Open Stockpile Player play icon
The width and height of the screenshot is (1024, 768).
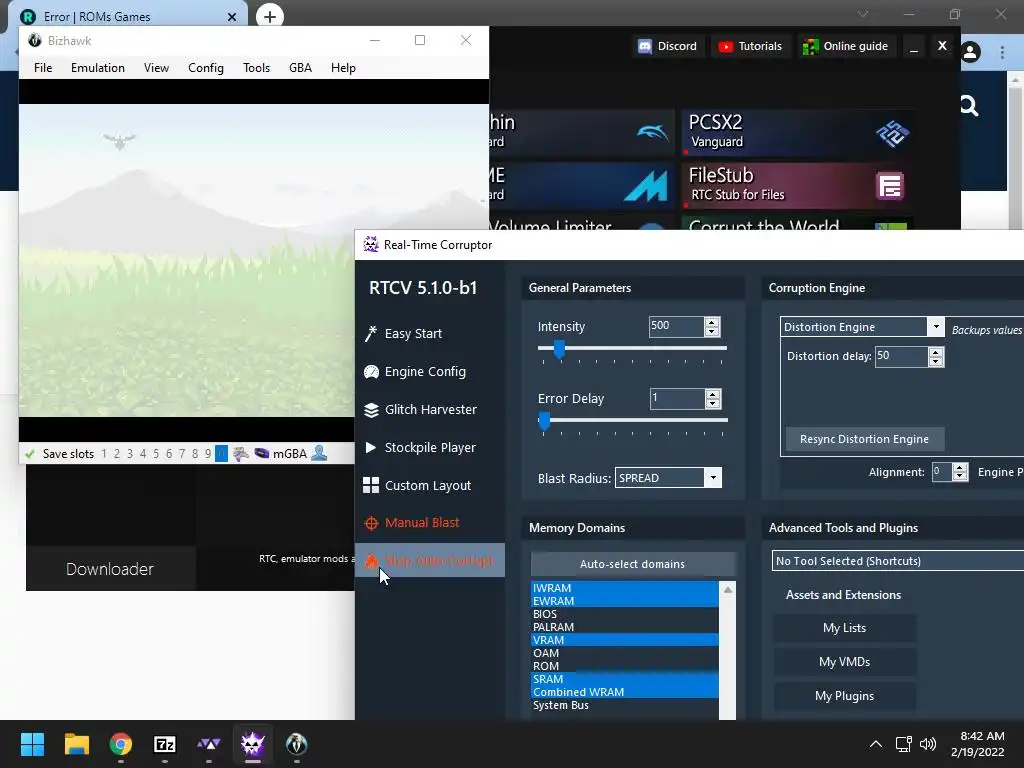370,447
